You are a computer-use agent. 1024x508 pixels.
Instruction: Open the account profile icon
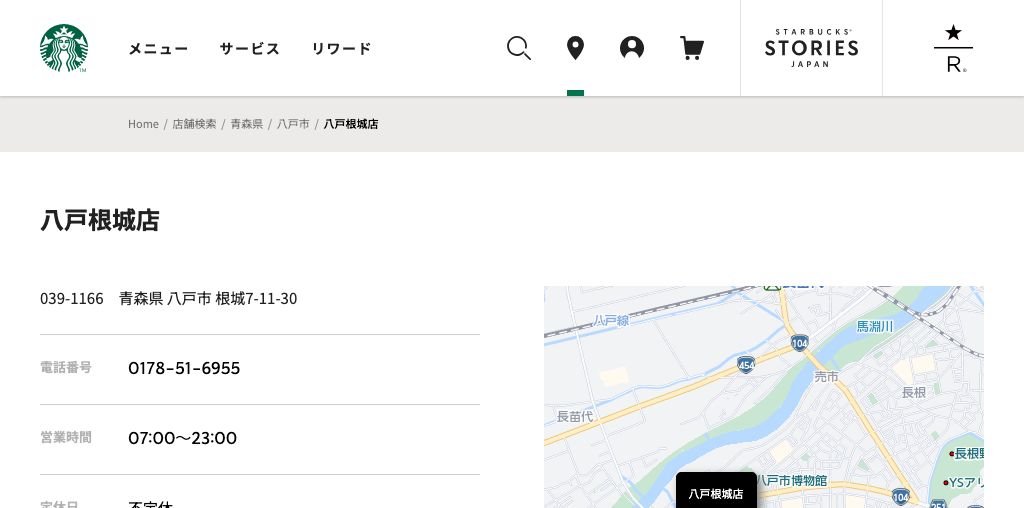click(632, 48)
